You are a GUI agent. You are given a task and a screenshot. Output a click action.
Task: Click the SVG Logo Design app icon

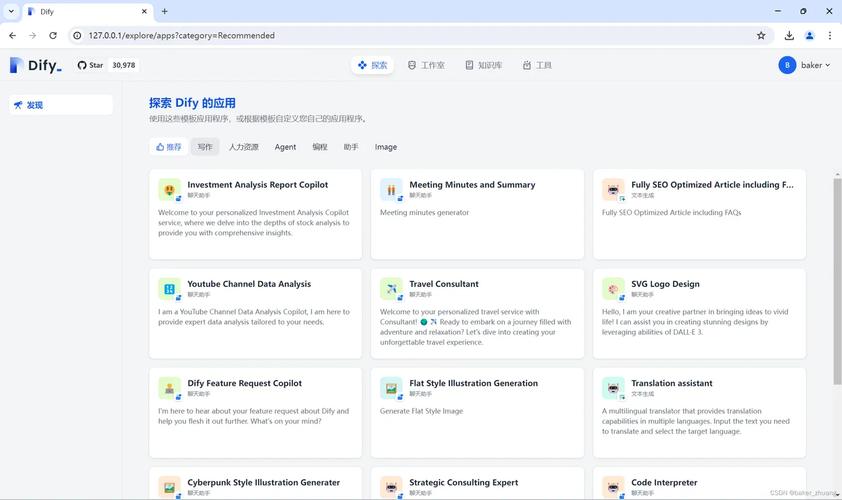(x=613, y=289)
